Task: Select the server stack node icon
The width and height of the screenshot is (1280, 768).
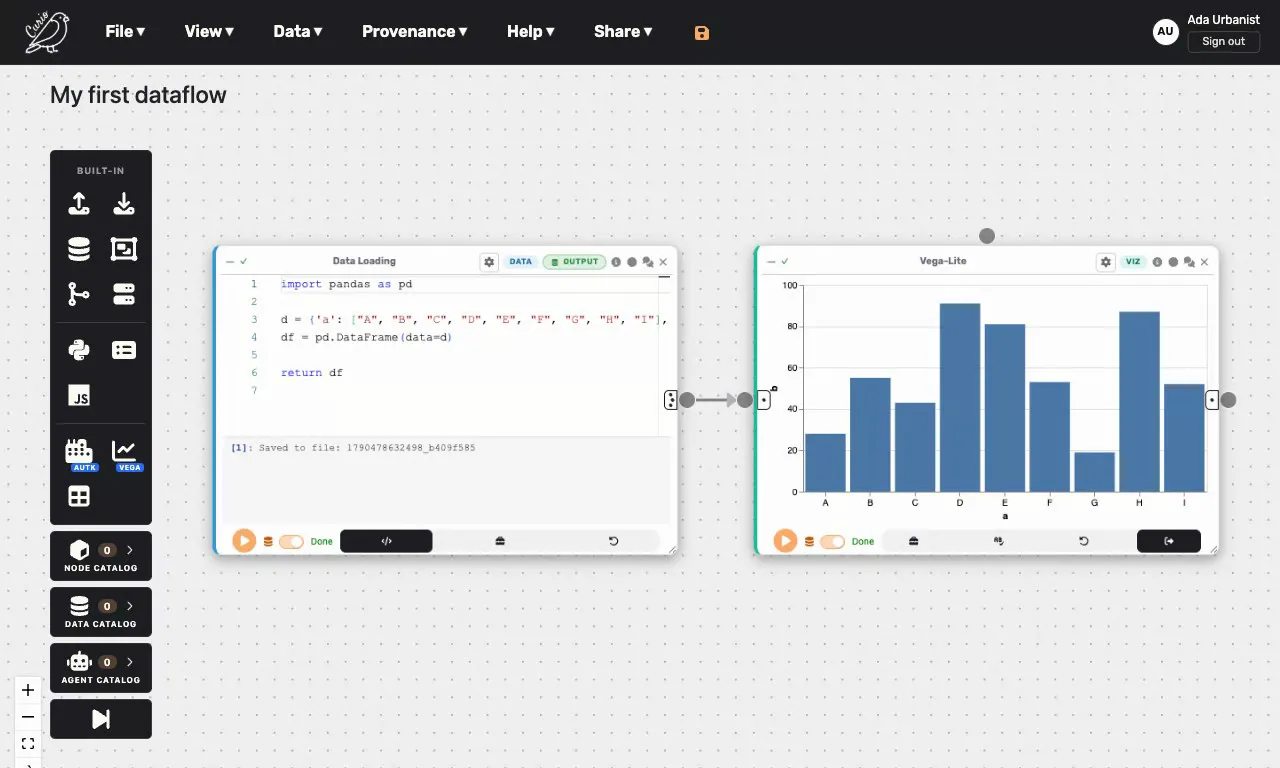Action: 124,294
